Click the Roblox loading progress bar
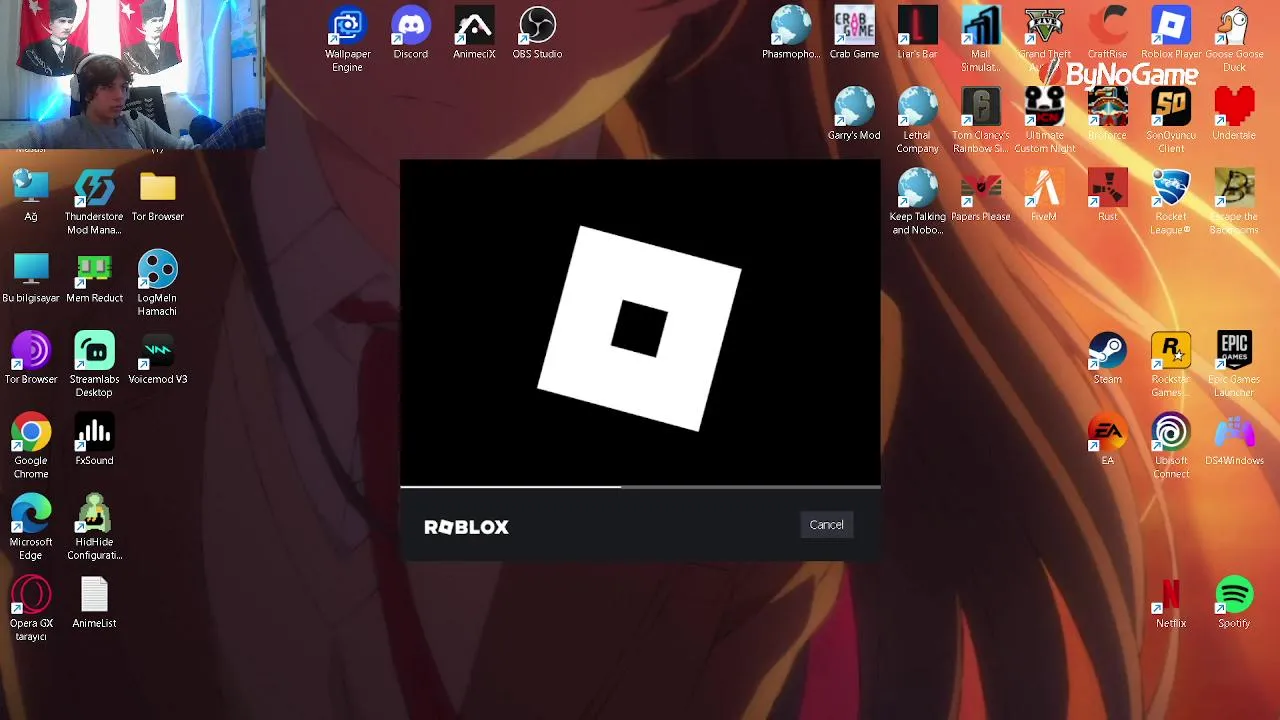The image size is (1280, 720). click(640, 487)
